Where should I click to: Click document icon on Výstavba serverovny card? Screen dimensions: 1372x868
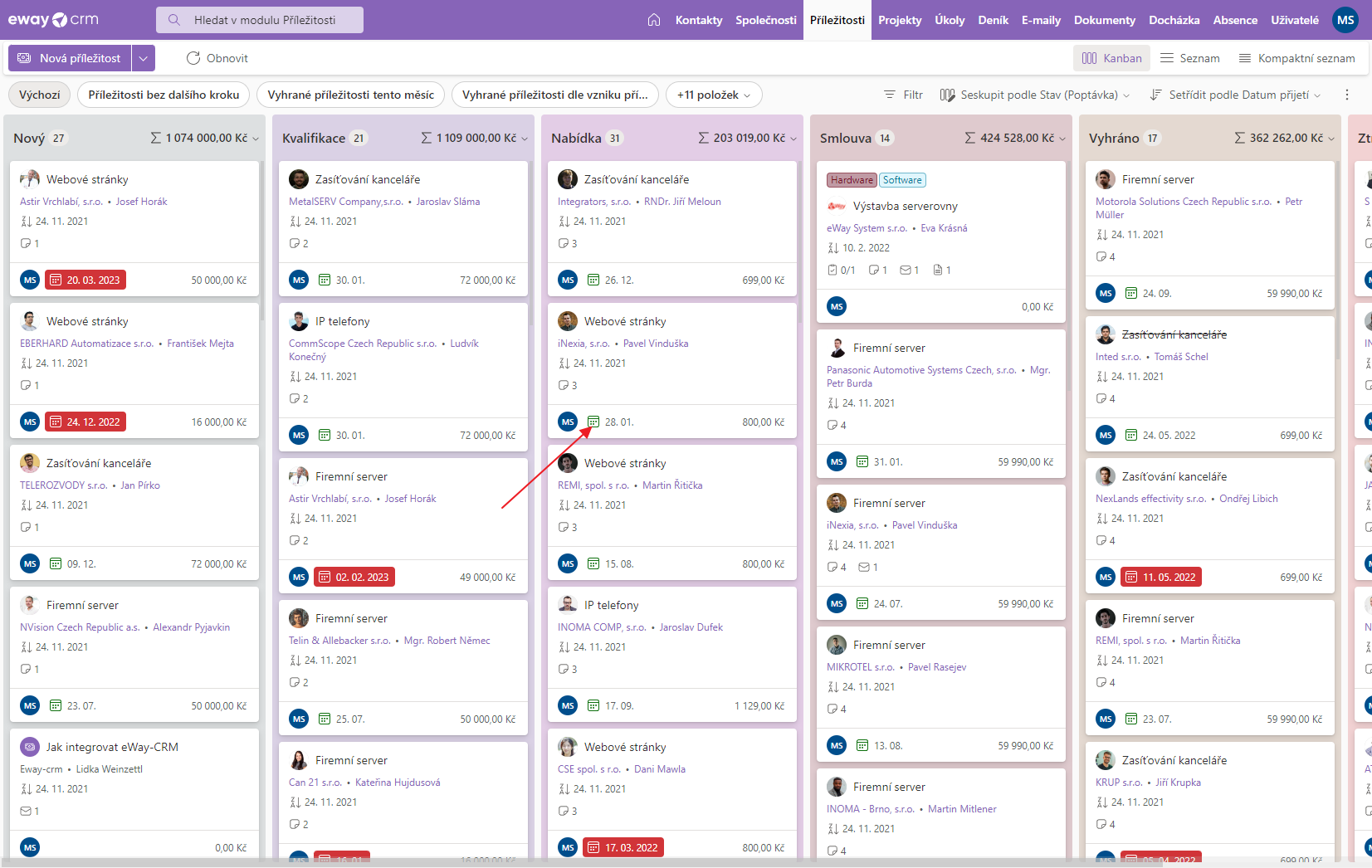point(937,270)
